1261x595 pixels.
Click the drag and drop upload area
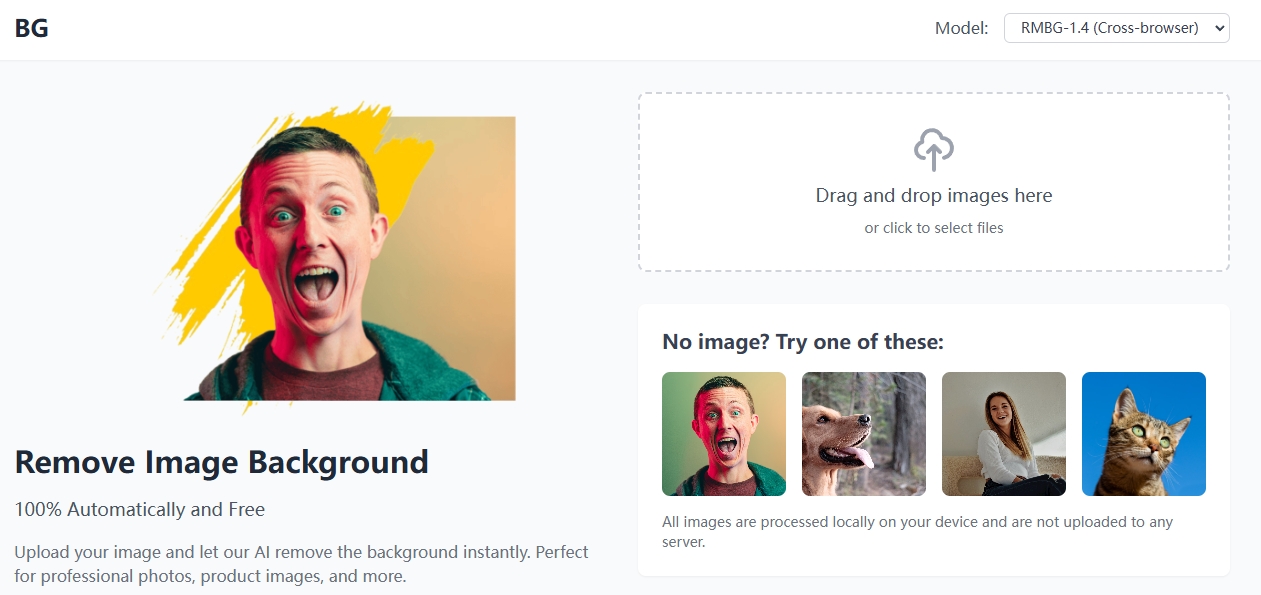click(x=934, y=181)
